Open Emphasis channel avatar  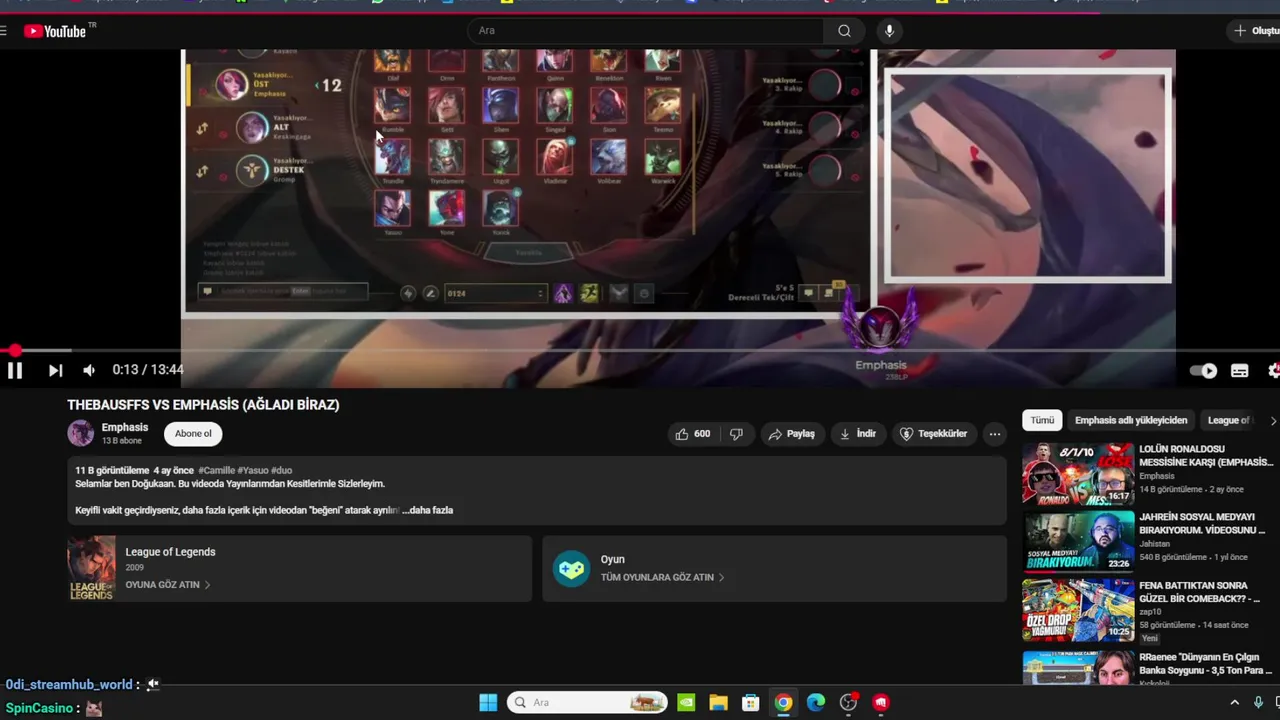[x=80, y=433]
